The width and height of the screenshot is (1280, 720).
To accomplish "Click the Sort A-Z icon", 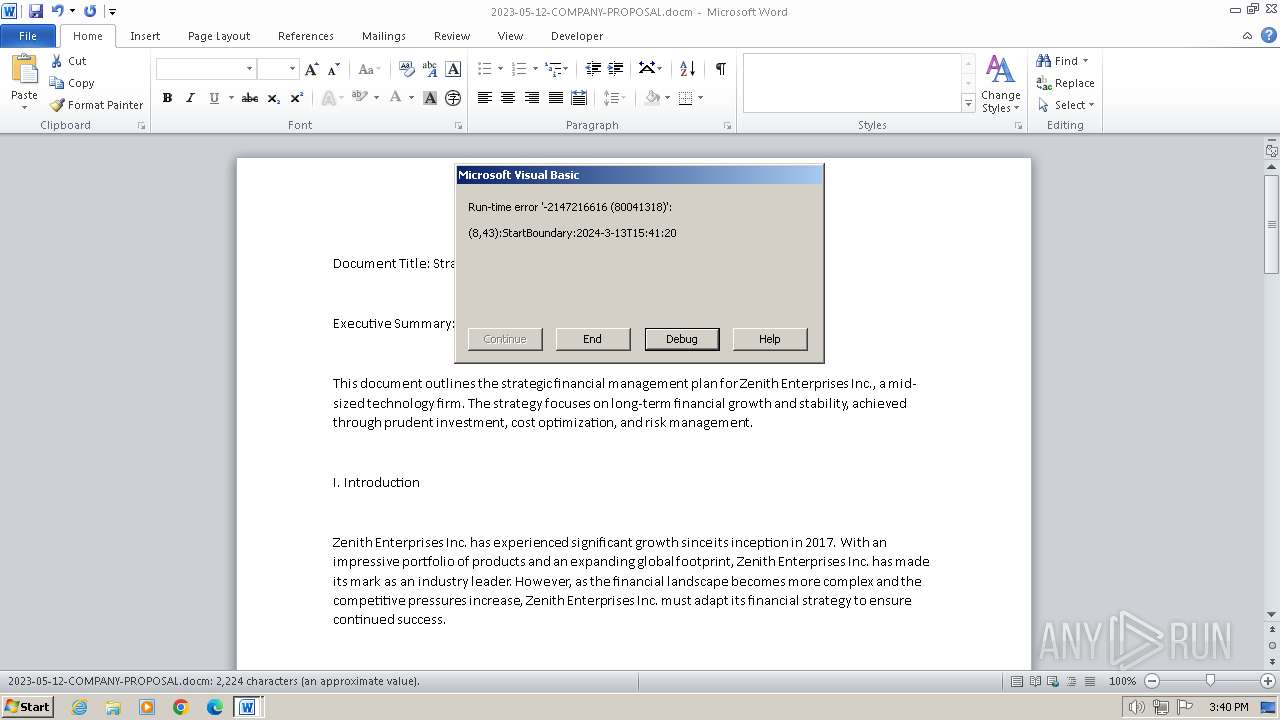I will 687,69.
